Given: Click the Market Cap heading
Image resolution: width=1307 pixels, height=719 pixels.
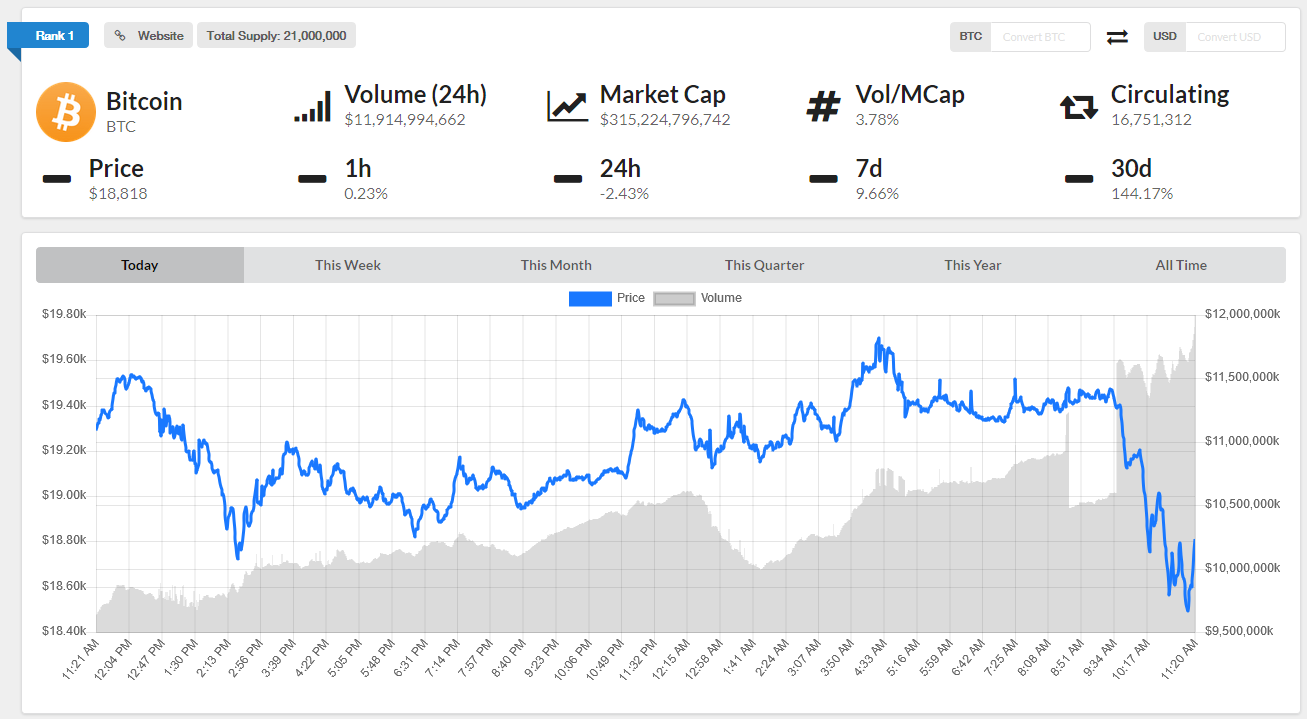Looking at the screenshot, I should tap(663, 94).
